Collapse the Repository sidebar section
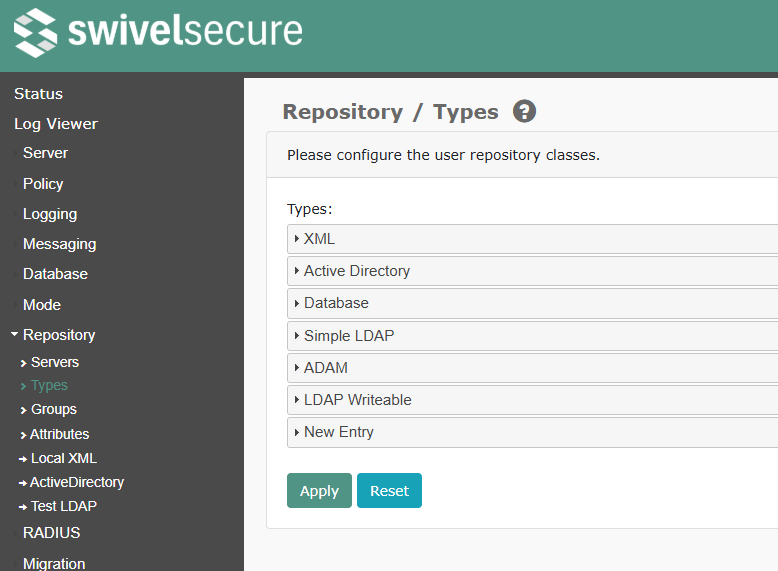The image size is (778, 571). (53, 335)
